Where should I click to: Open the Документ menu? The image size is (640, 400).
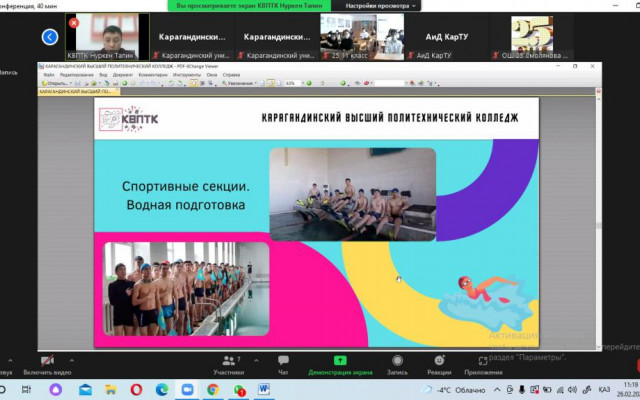tap(123, 75)
